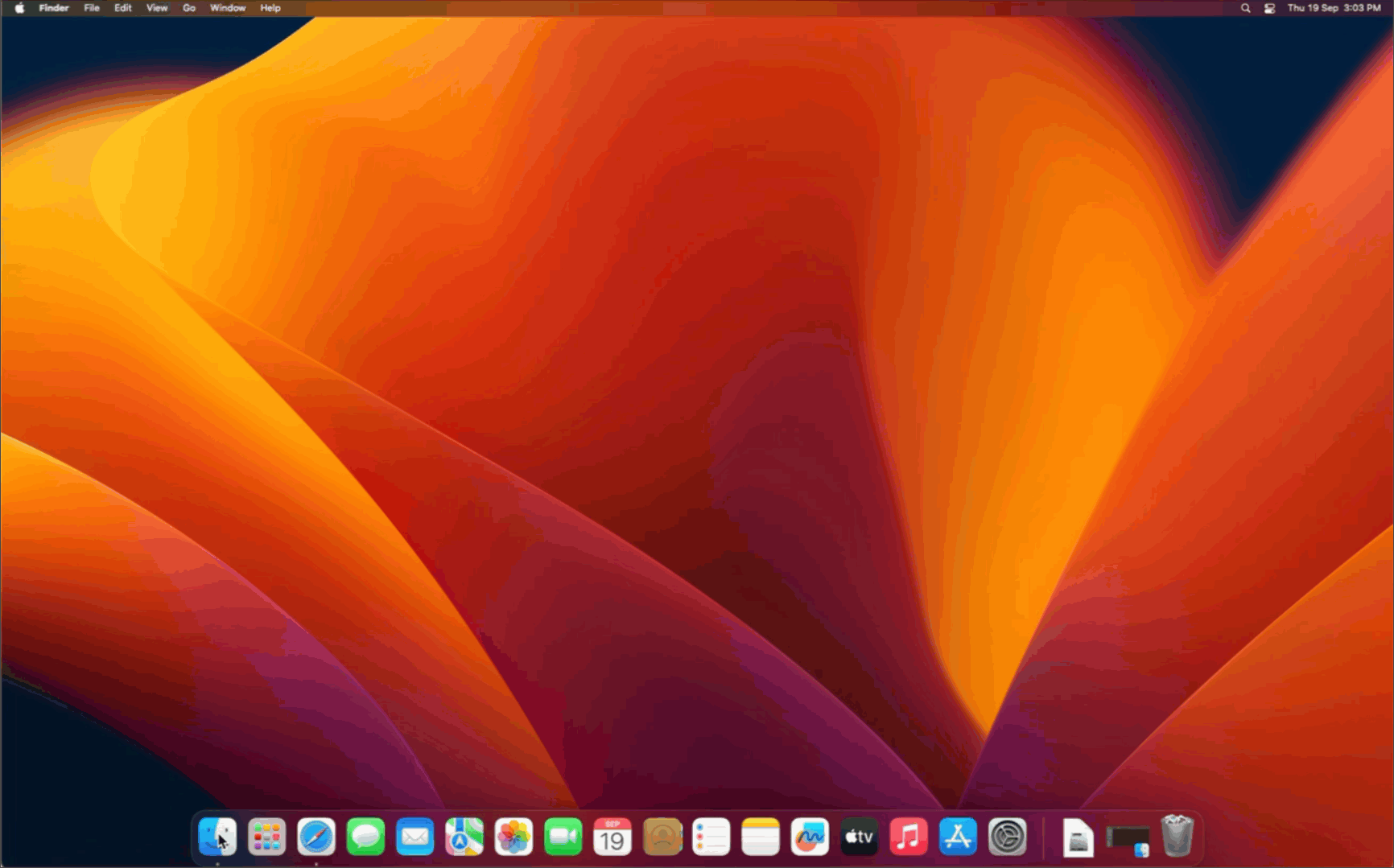
Task: Click the Spotlight search icon
Action: tap(1246, 8)
